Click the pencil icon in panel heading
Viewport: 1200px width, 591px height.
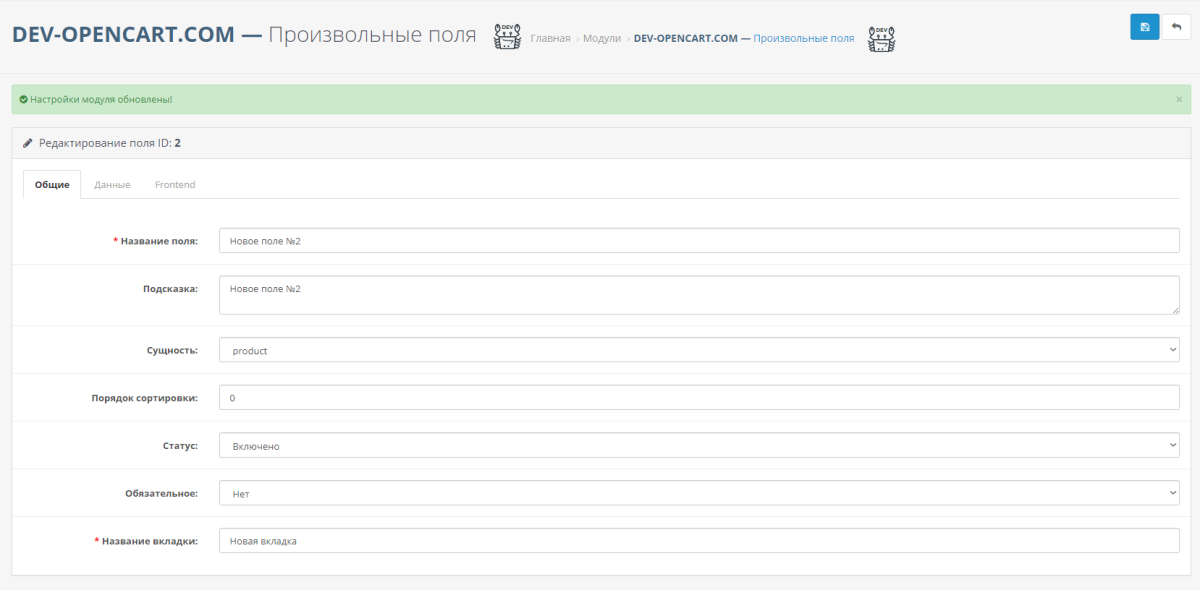28,143
